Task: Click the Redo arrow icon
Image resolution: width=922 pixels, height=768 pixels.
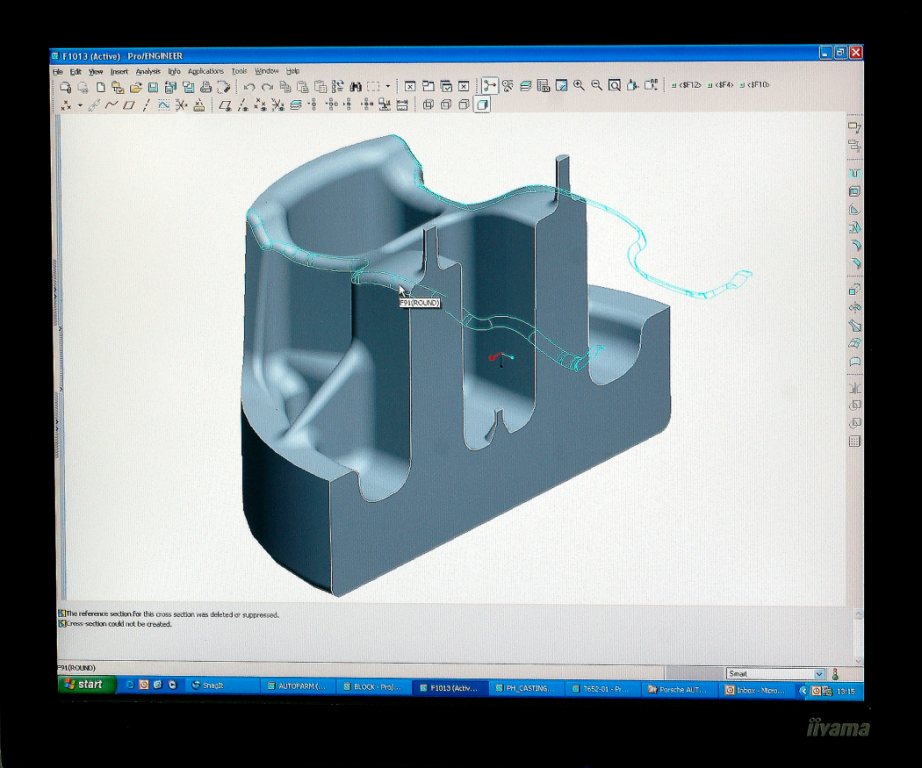Action: pyautogui.click(x=266, y=87)
